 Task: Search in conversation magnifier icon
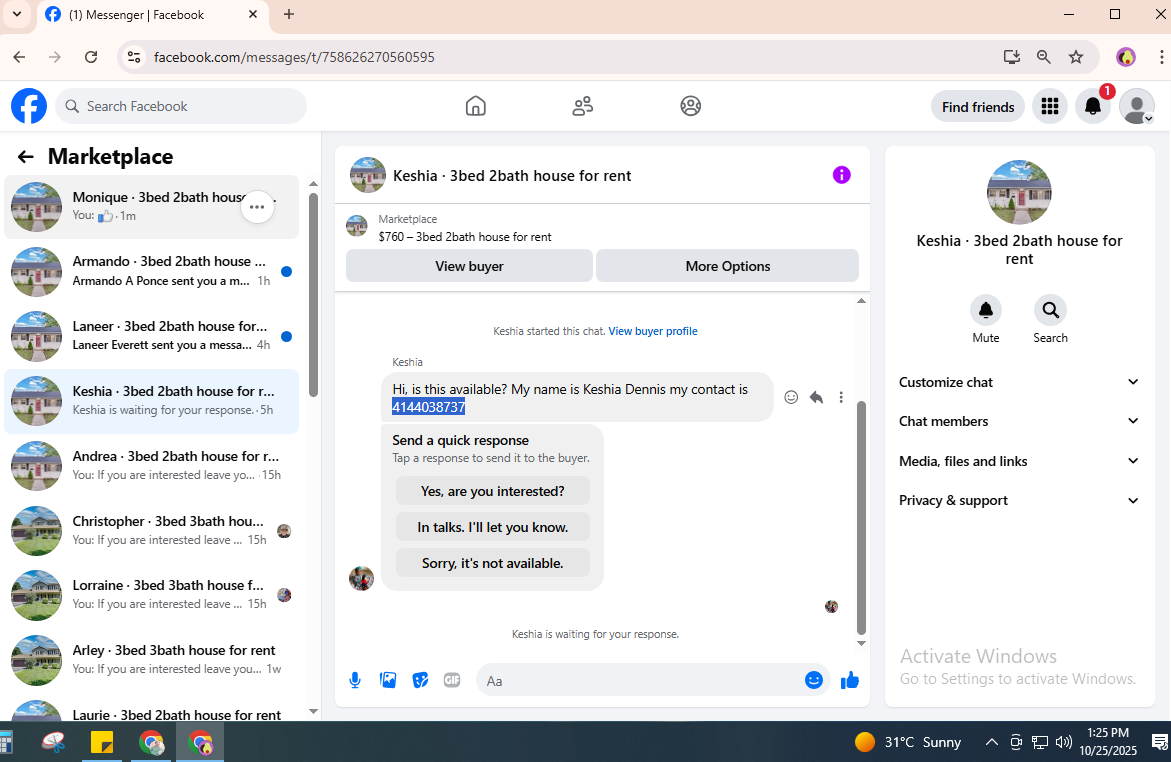pyautogui.click(x=1050, y=310)
